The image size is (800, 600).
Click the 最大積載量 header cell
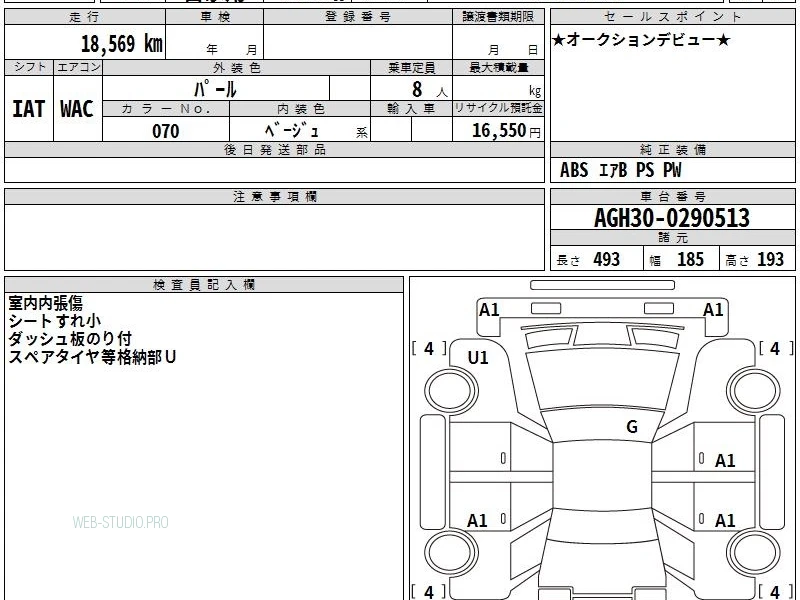point(498,68)
